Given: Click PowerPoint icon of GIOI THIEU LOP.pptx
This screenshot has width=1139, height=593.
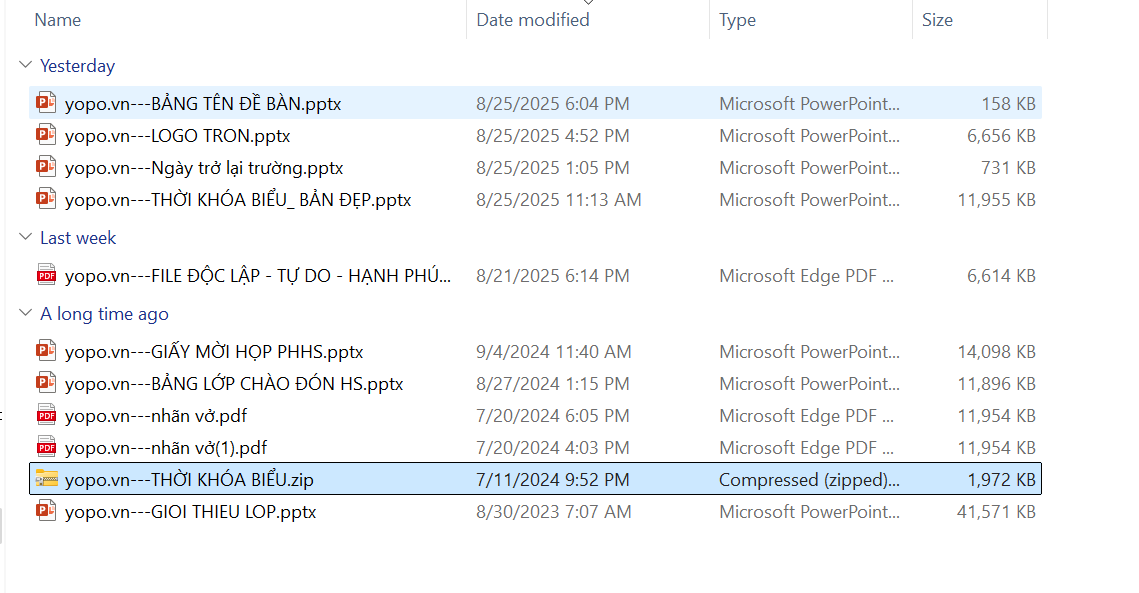Looking at the screenshot, I should 46,511.
